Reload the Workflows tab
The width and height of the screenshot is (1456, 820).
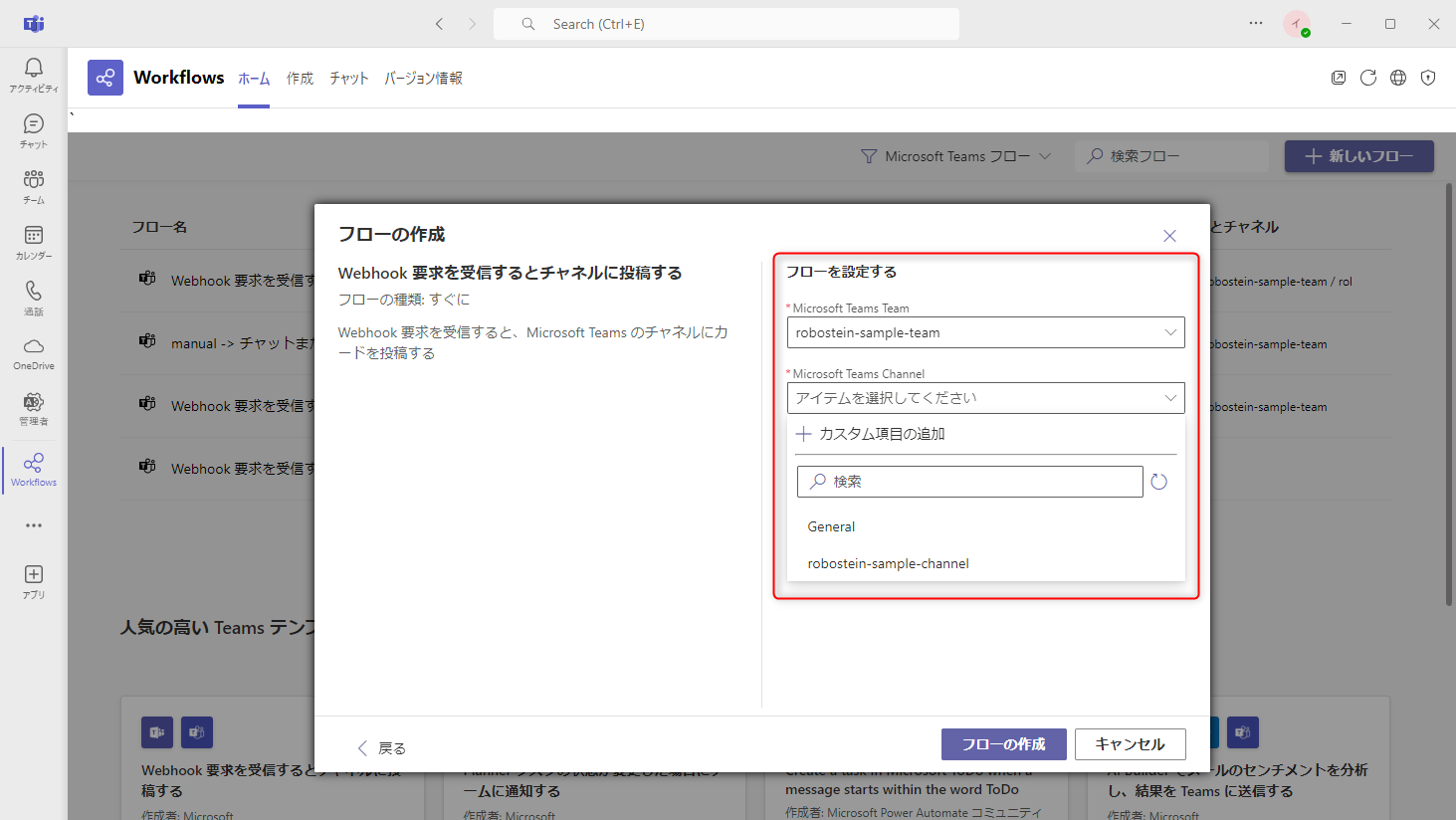1368,78
